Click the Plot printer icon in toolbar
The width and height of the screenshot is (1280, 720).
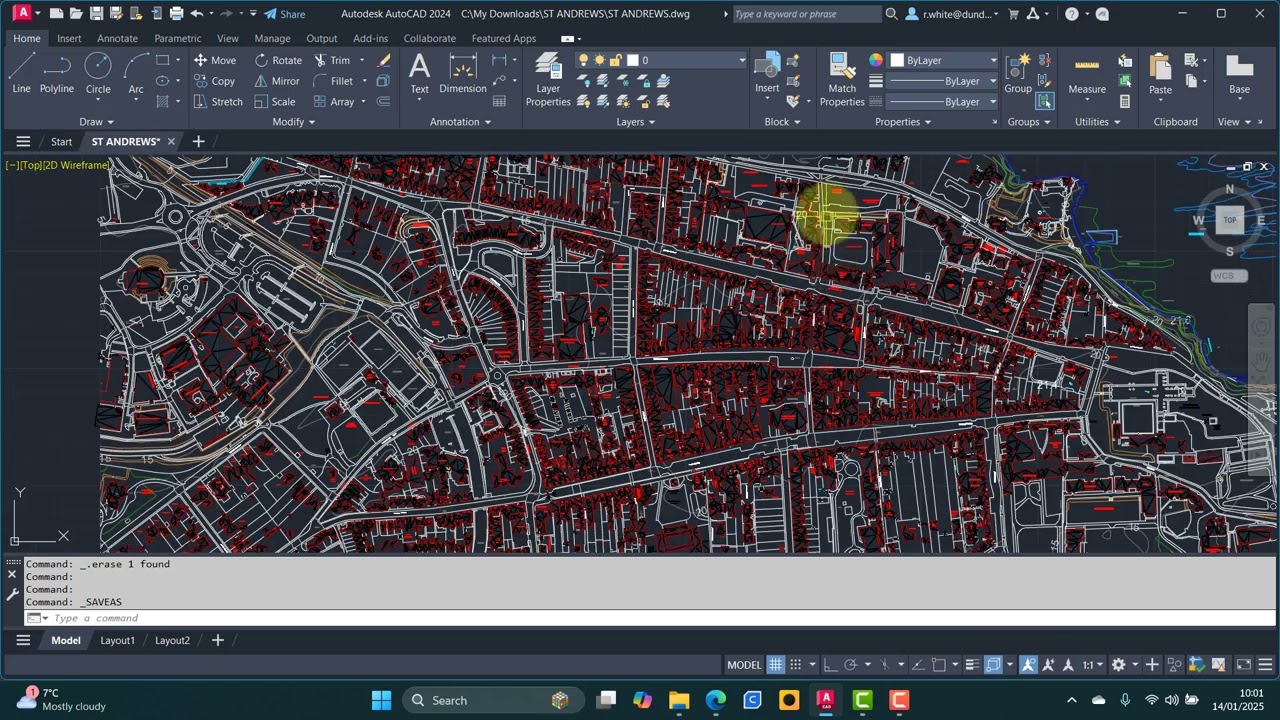tap(176, 14)
